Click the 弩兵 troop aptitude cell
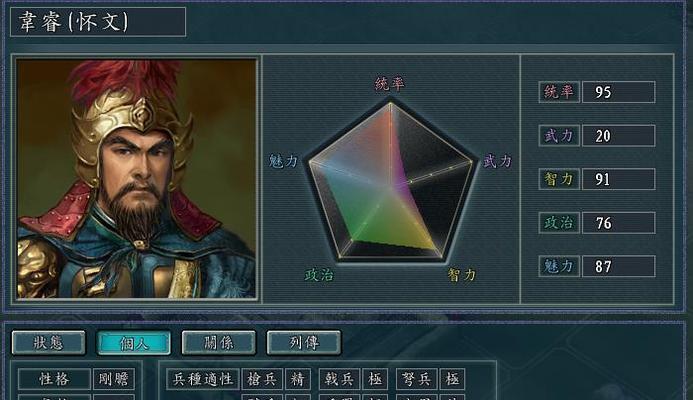This screenshot has height=400, width=693. (x=417, y=379)
